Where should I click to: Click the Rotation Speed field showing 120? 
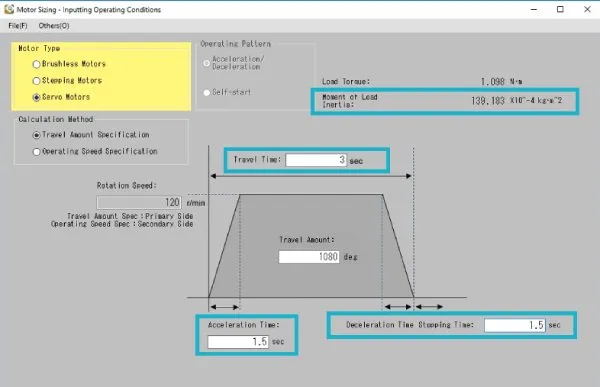click(x=139, y=202)
